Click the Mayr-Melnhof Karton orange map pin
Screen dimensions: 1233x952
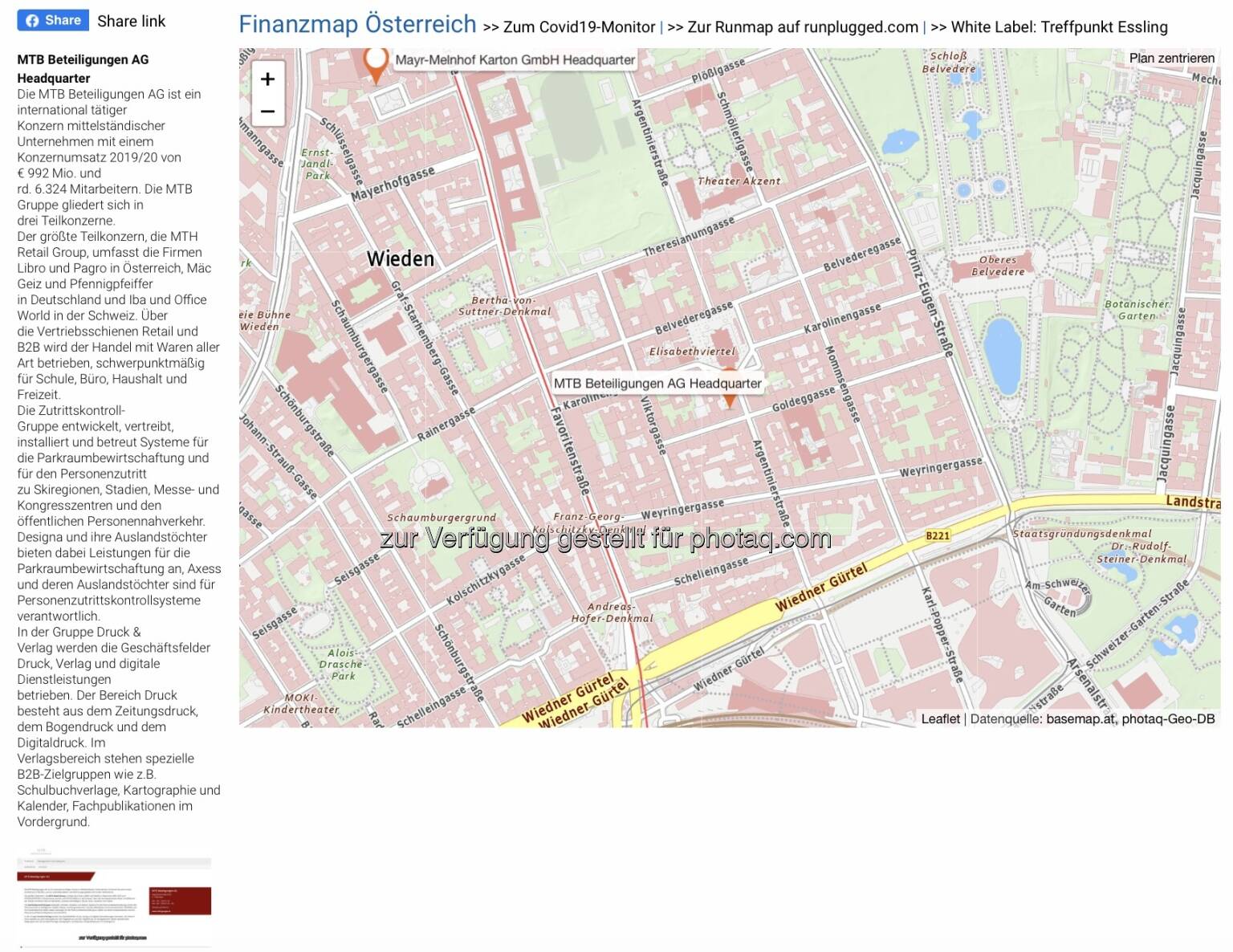pyautogui.click(x=375, y=63)
